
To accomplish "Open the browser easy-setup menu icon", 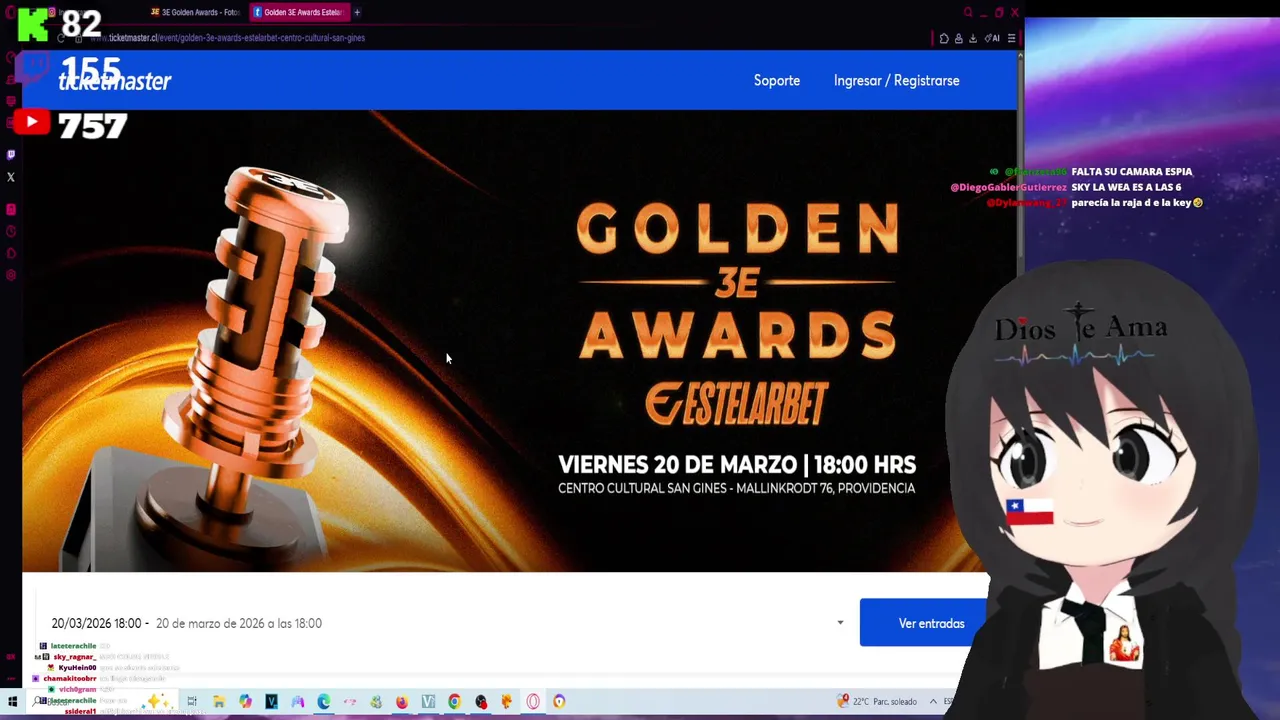I will 1012,38.
